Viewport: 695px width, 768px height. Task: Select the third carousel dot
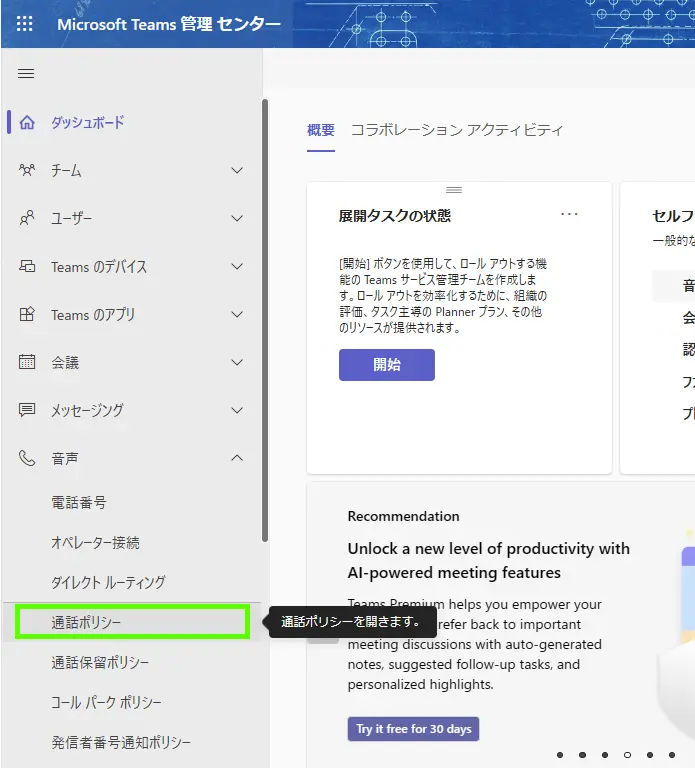click(605, 755)
